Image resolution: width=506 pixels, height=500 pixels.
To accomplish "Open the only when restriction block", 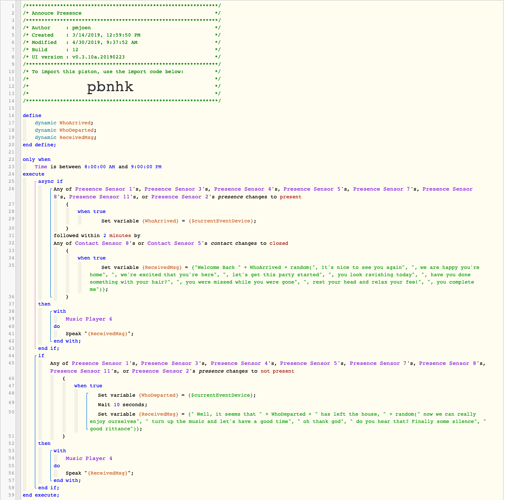I will point(37,159).
